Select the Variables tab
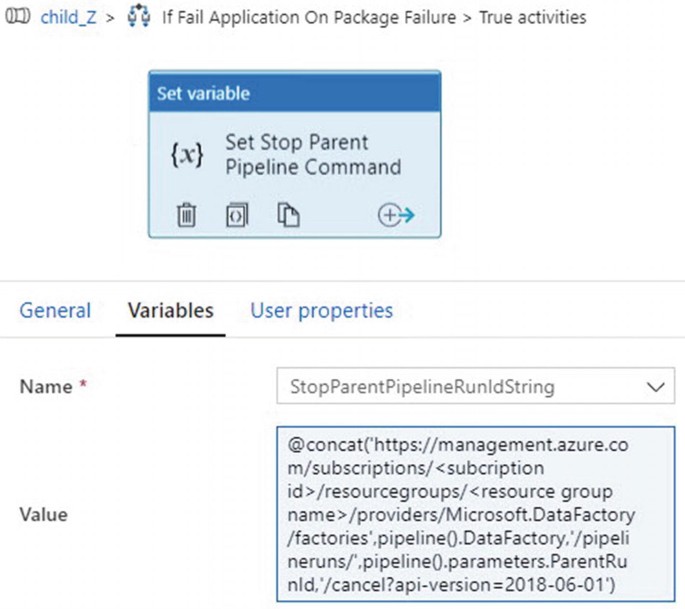Screen dimensions: 685x609 pos(170,311)
